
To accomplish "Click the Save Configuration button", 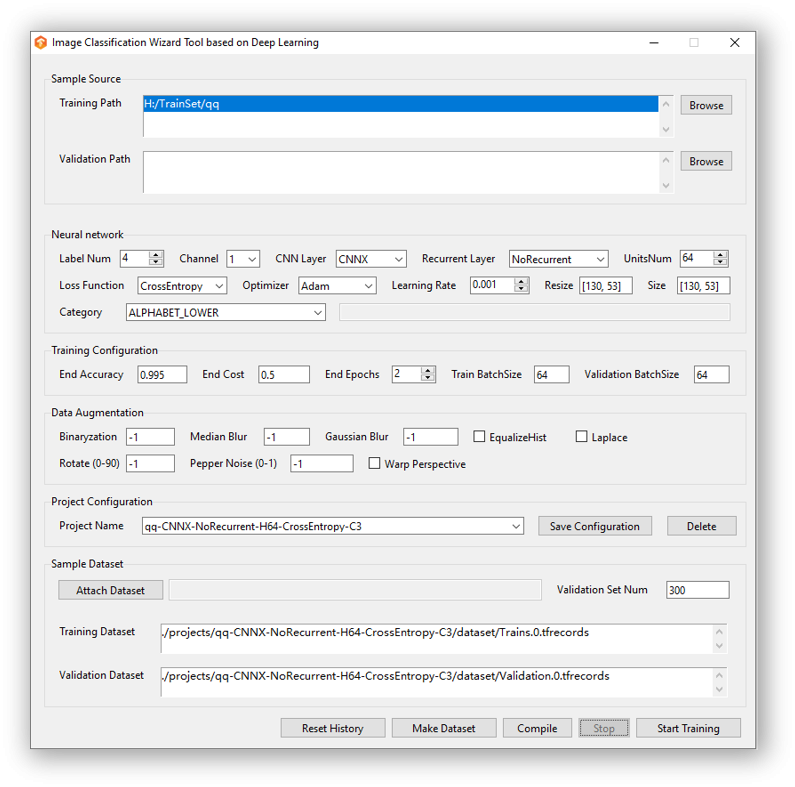I will (x=595, y=526).
